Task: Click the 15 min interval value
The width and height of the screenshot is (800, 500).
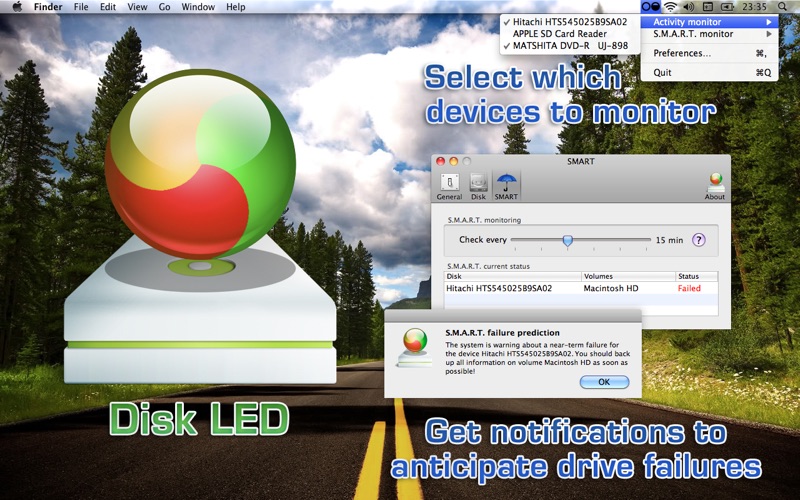Action: pos(669,240)
